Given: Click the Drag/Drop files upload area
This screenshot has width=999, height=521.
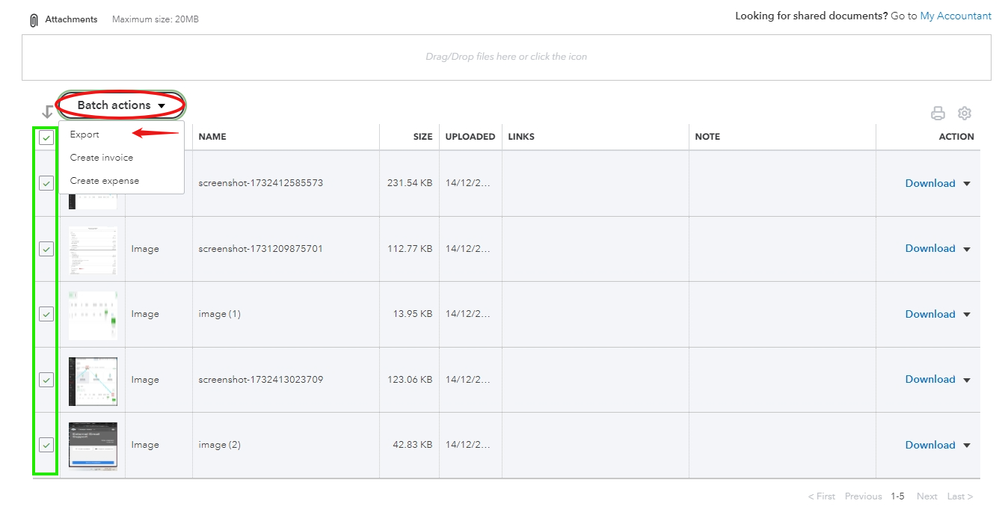Looking at the screenshot, I should coord(506,57).
